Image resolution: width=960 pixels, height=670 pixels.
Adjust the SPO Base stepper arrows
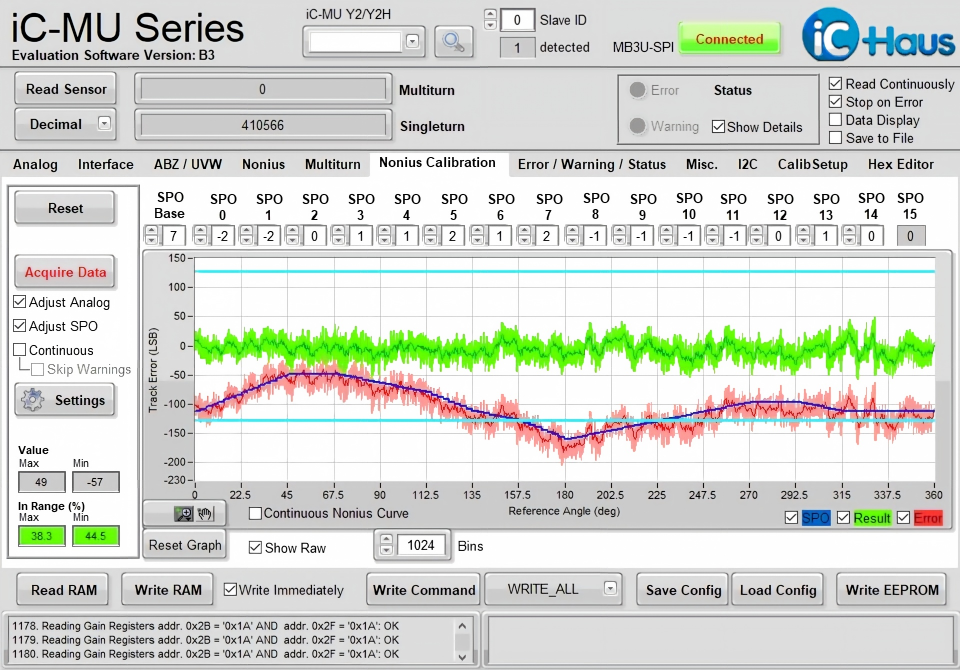click(151, 236)
